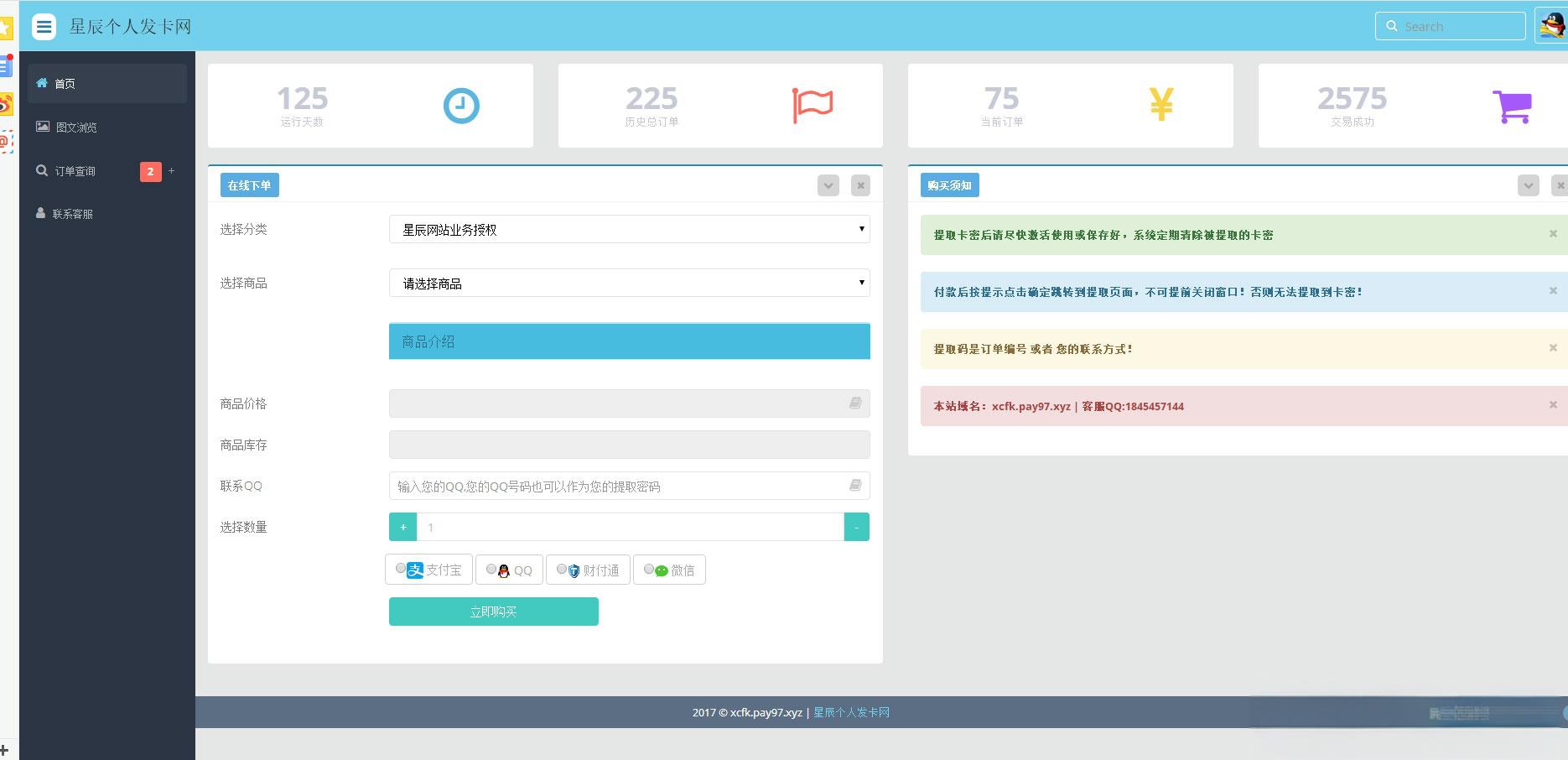The width and height of the screenshot is (1568, 760).
Task: Toggle the hamburger sidebar menu button
Action: (x=44, y=26)
